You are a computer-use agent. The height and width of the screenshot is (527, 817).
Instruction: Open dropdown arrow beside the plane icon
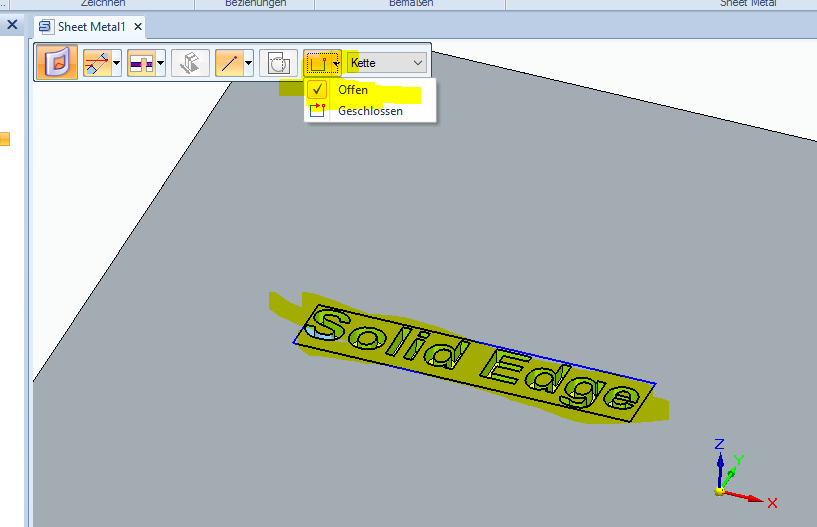click(x=117, y=63)
